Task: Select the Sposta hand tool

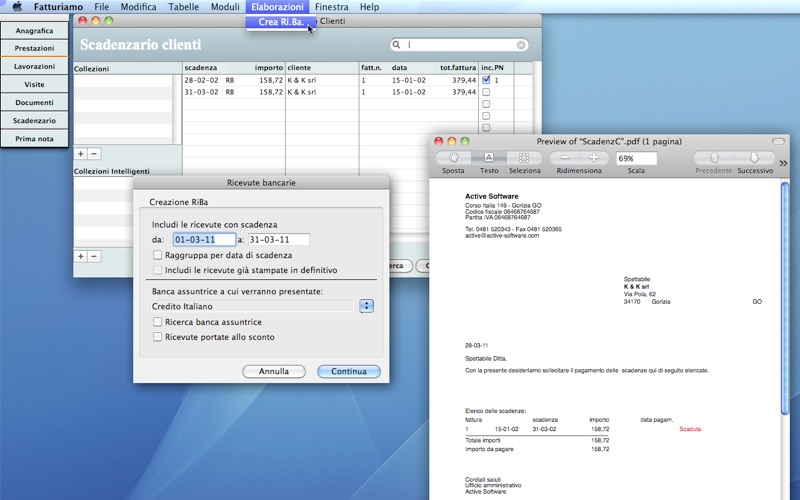Action: (453, 158)
